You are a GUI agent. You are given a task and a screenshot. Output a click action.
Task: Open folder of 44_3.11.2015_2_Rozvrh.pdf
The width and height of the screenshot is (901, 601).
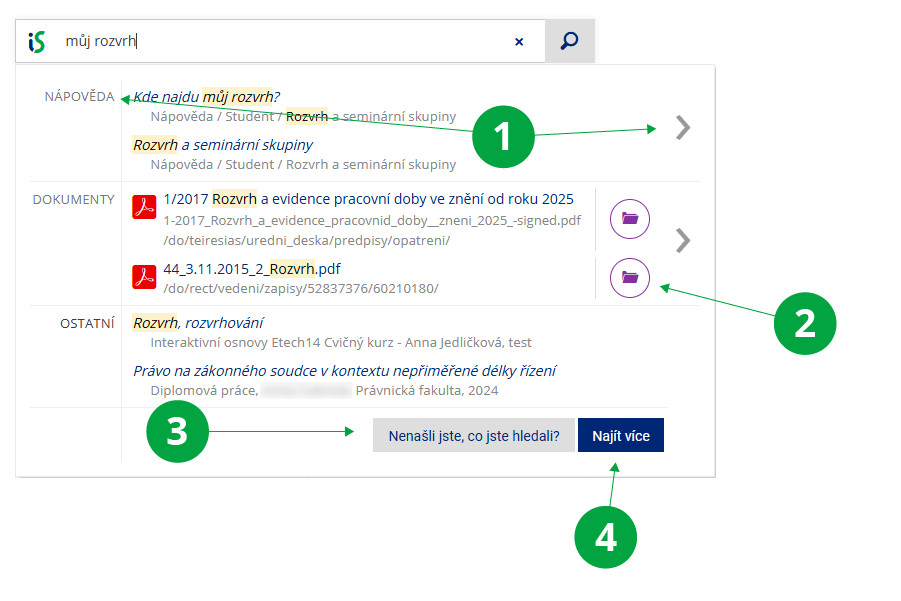click(630, 277)
